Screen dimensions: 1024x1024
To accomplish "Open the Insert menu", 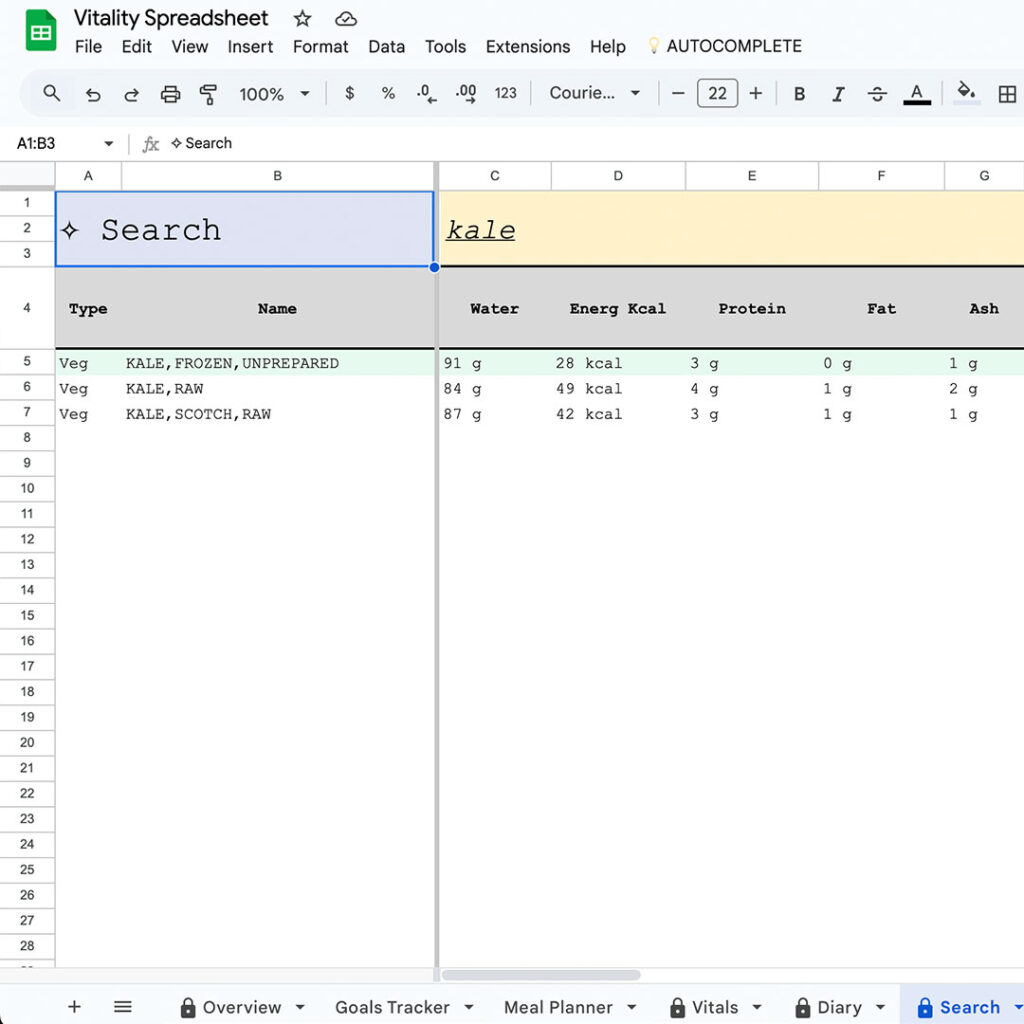I will point(250,46).
